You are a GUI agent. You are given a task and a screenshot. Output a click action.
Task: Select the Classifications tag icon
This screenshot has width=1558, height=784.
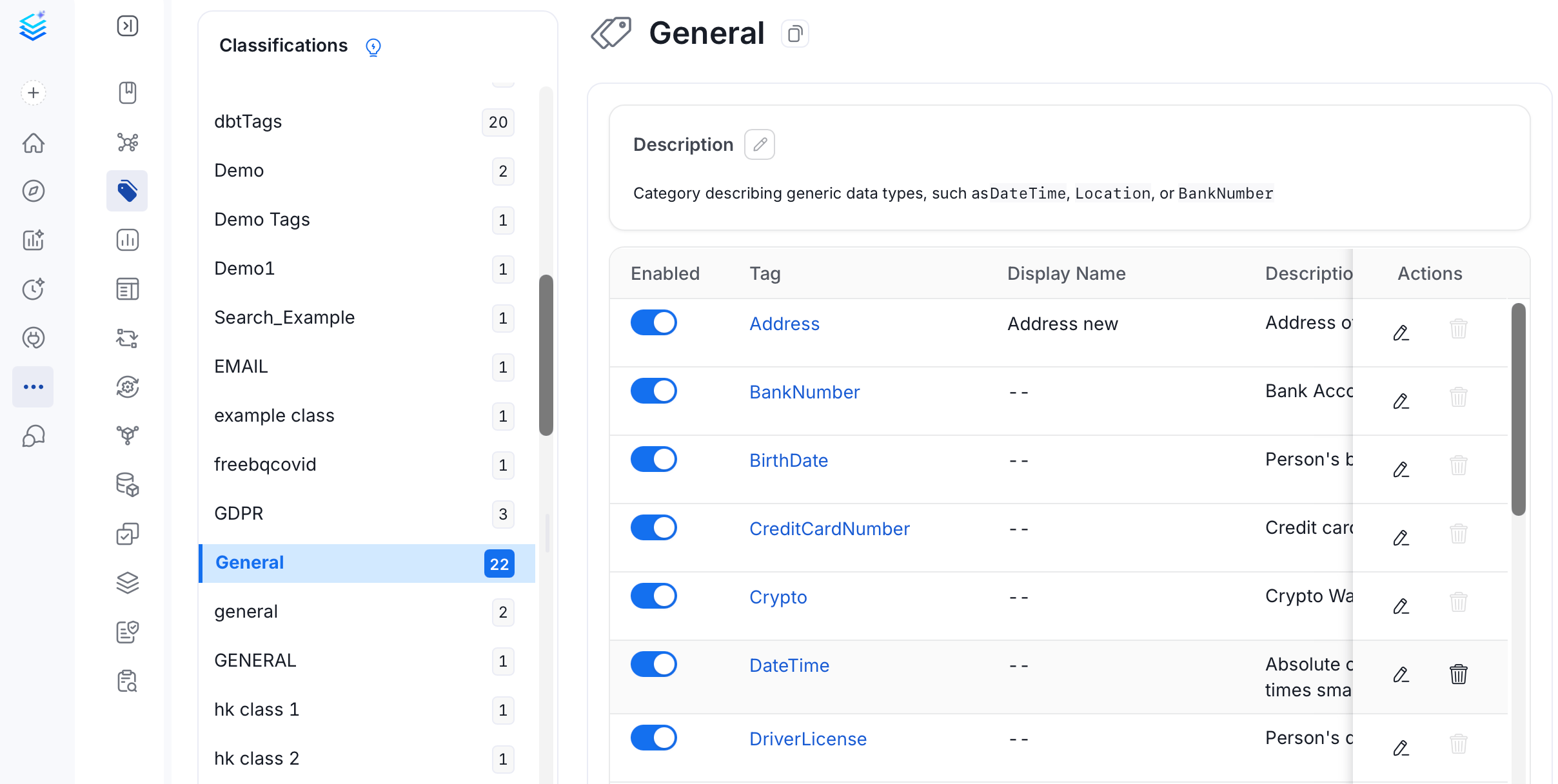(127, 191)
